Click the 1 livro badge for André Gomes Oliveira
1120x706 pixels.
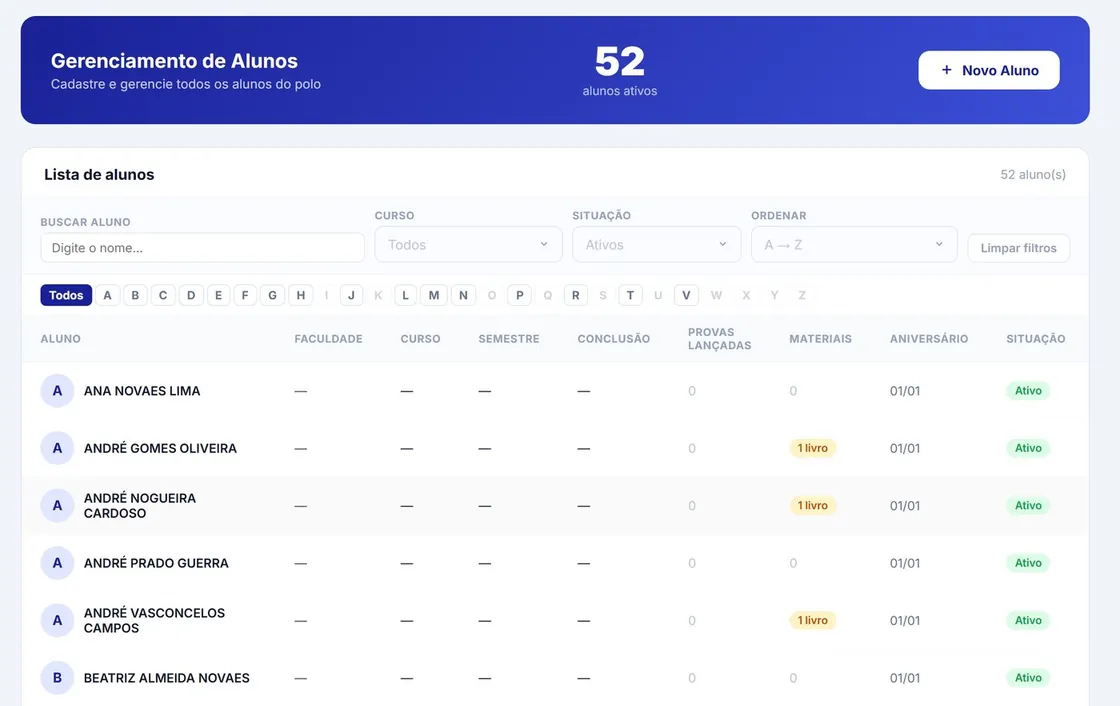coord(813,448)
